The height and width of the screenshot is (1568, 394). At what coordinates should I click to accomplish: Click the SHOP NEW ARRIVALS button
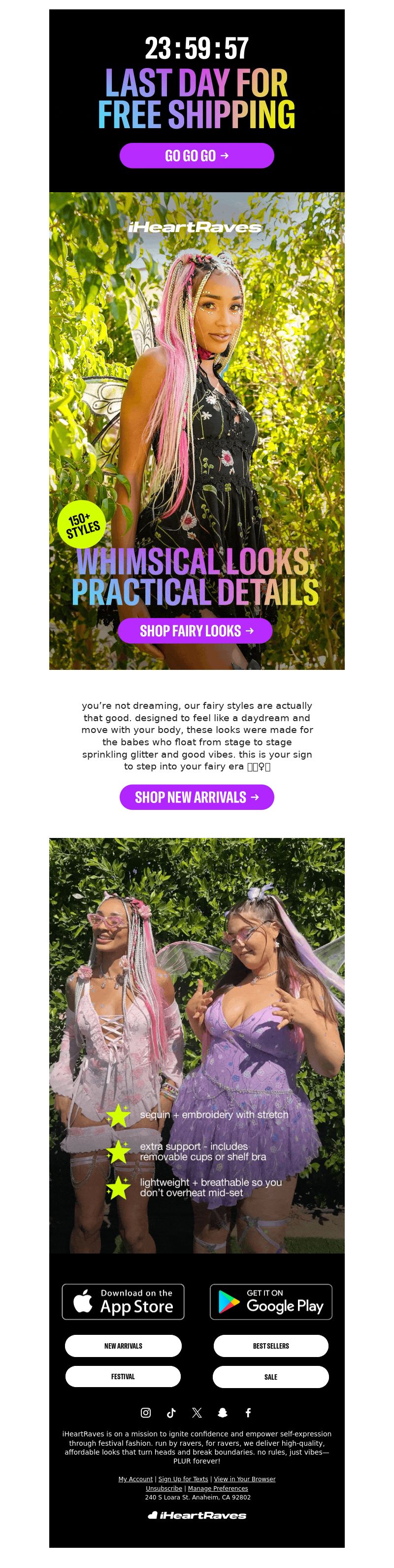click(197, 797)
